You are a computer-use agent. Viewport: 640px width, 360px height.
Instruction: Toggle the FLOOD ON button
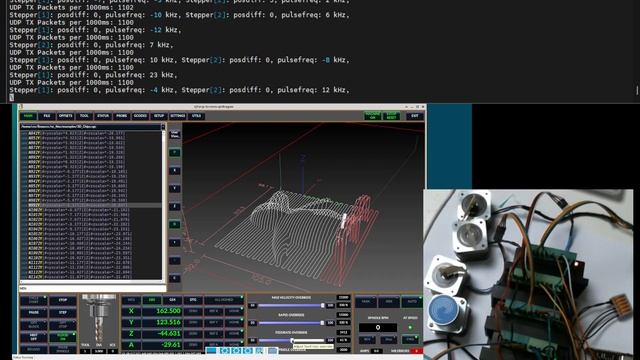pyautogui.click(x=63, y=337)
